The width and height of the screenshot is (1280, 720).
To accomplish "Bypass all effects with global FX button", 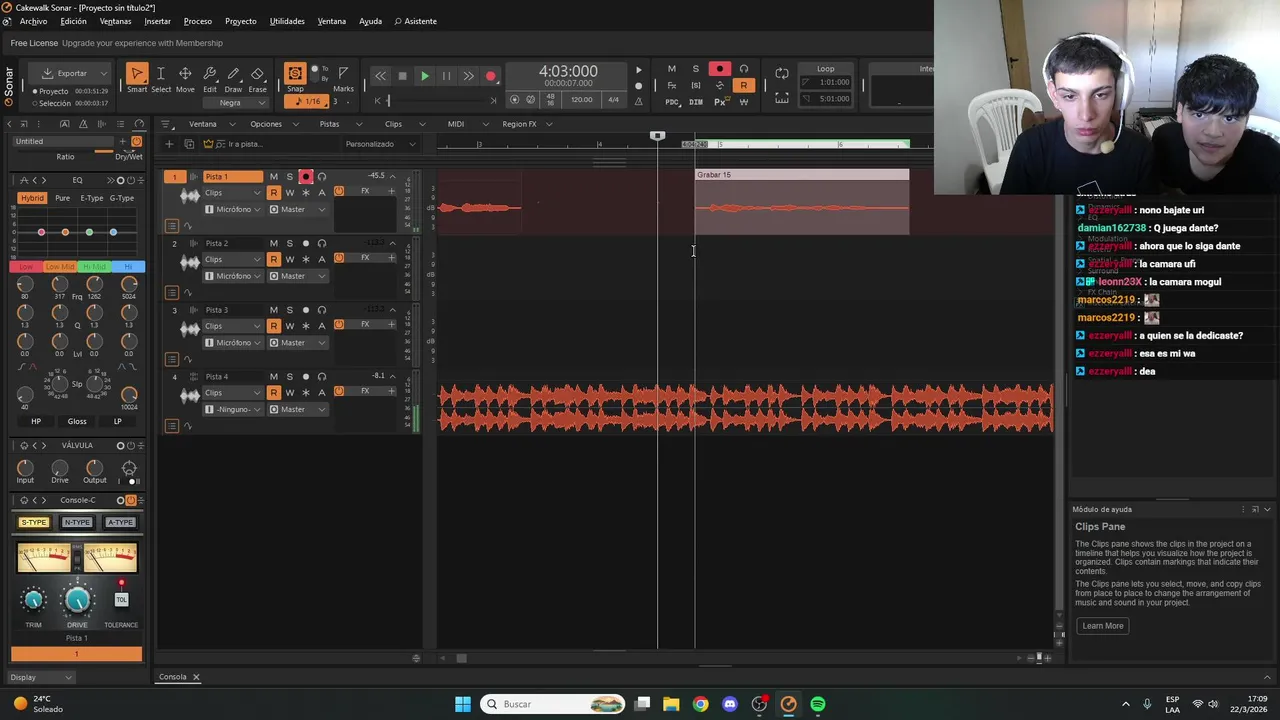I will 672,86.
